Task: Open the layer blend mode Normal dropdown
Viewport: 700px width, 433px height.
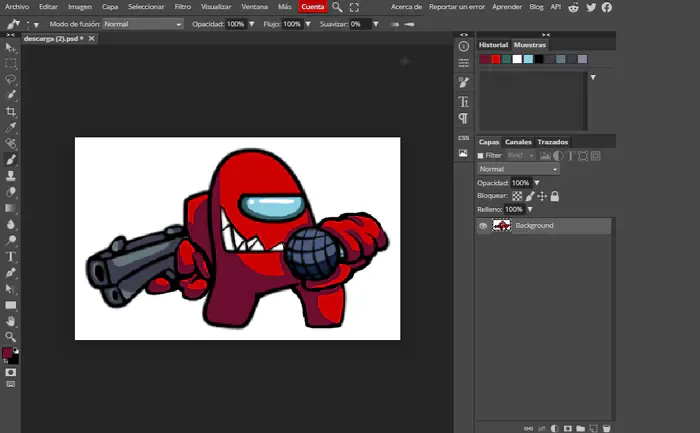Action: [518, 169]
